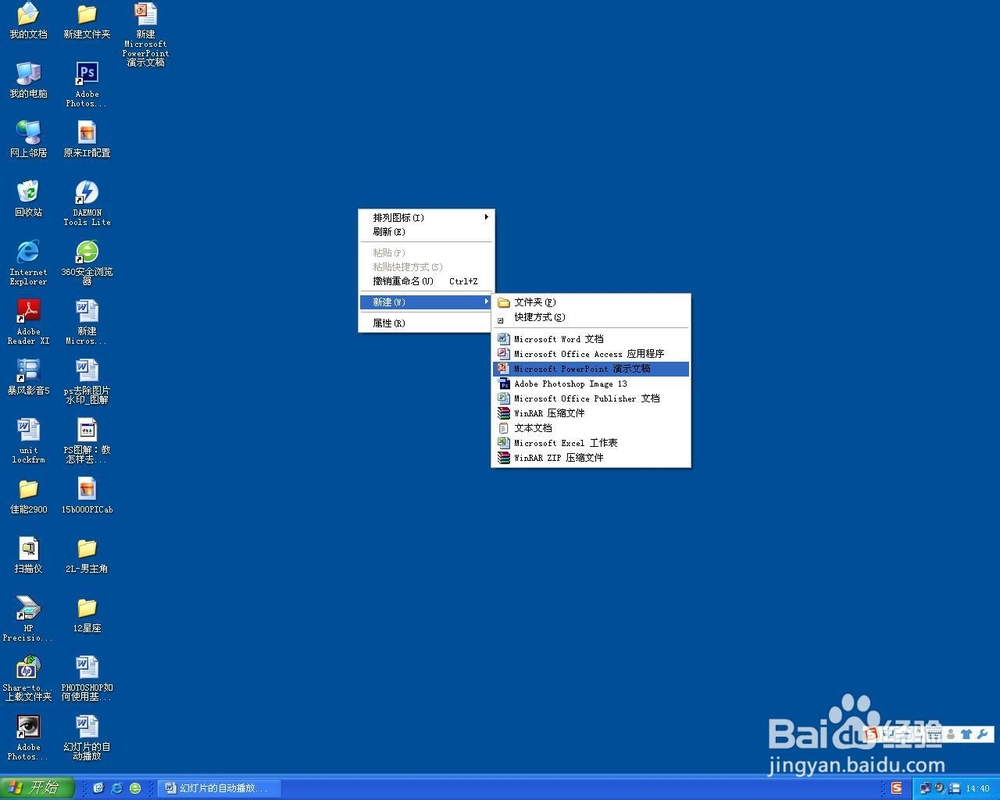Open Sogou input bar skin shirt icon
This screenshot has width=1000, height=800.
(966, 734)
